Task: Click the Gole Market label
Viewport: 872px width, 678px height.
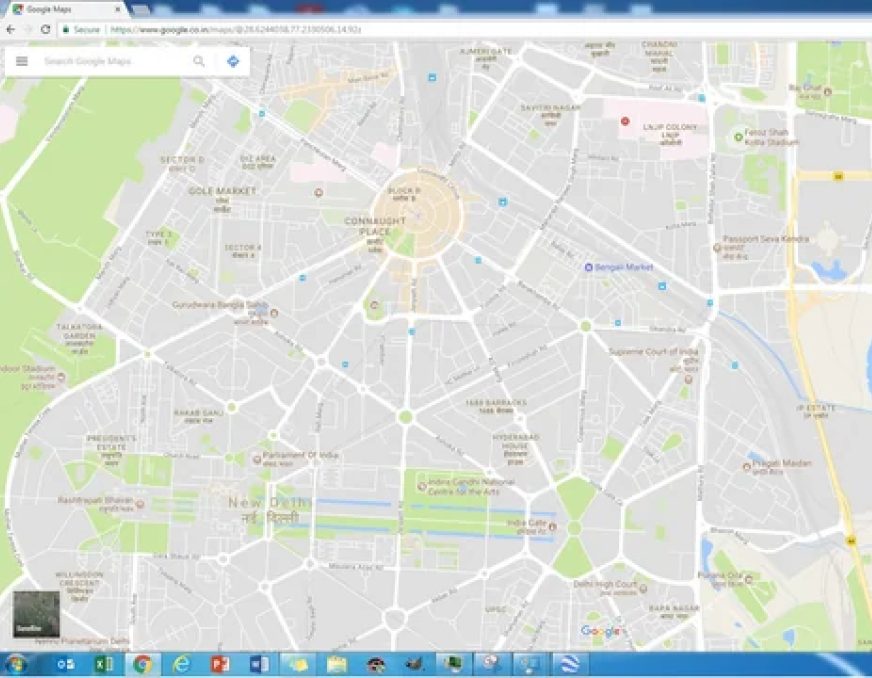Action: pyautogui.click(x=222, y=191)
